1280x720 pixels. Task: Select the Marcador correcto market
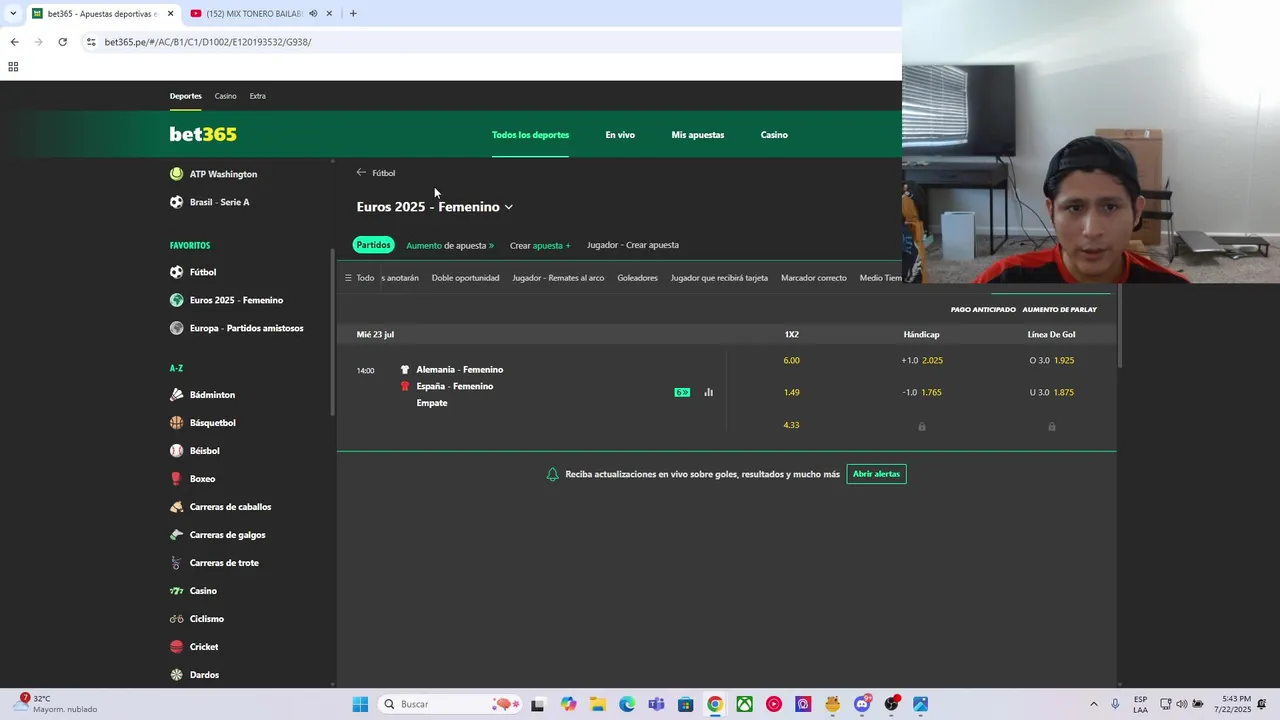click(x=813, y=278)
